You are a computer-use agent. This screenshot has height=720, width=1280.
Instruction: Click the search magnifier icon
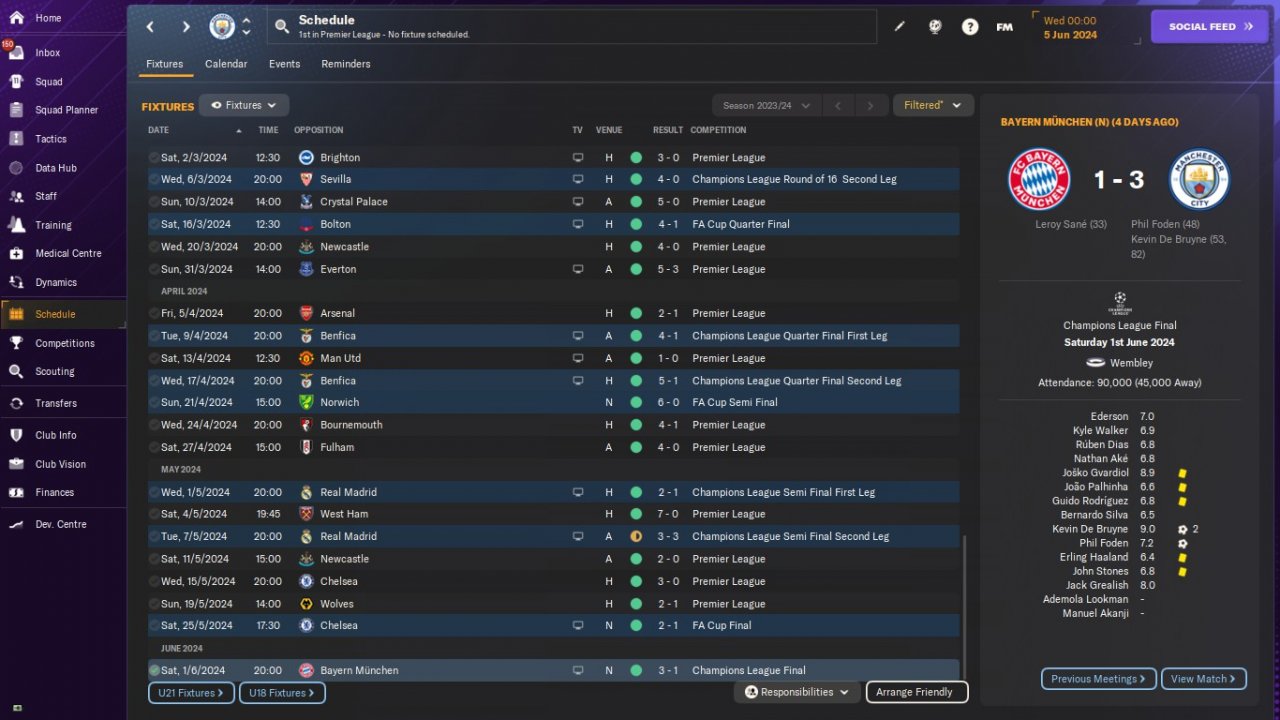[x=282, y=27]
